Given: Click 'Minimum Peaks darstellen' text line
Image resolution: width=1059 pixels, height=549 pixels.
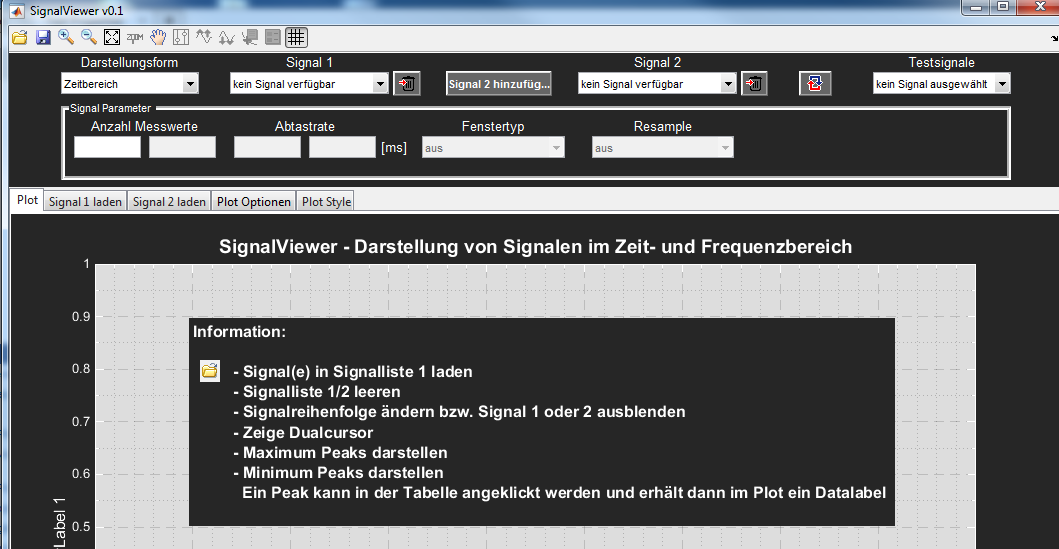Looking at the screenshot, I should [x=338, y=473].
